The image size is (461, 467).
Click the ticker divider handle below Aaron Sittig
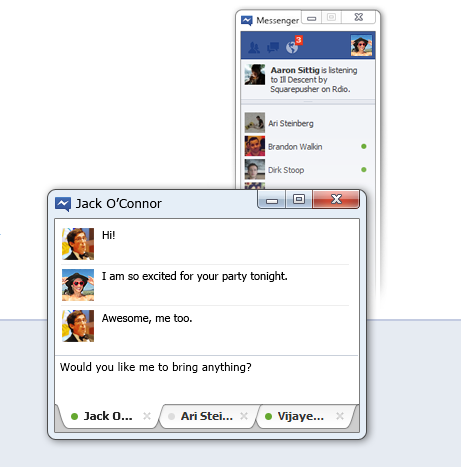pyautogui.click(x=308, y=102)
